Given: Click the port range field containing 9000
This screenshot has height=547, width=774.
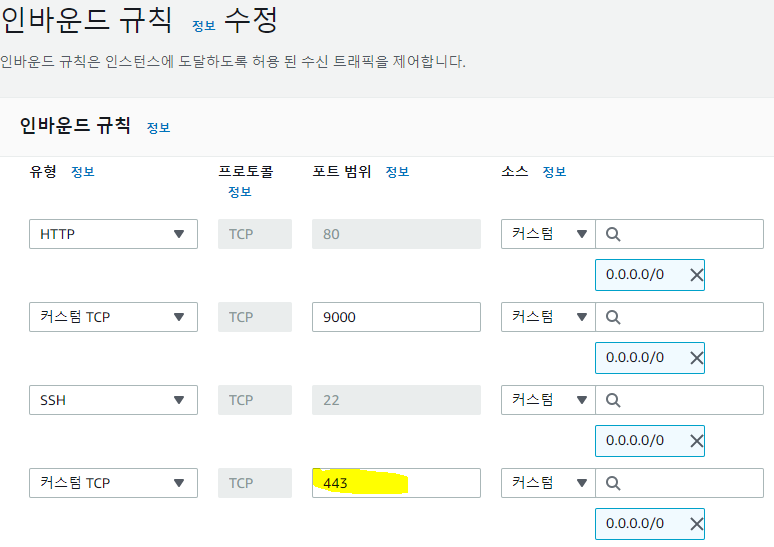Looking at the screenshot, I should (x=396, y=317).
